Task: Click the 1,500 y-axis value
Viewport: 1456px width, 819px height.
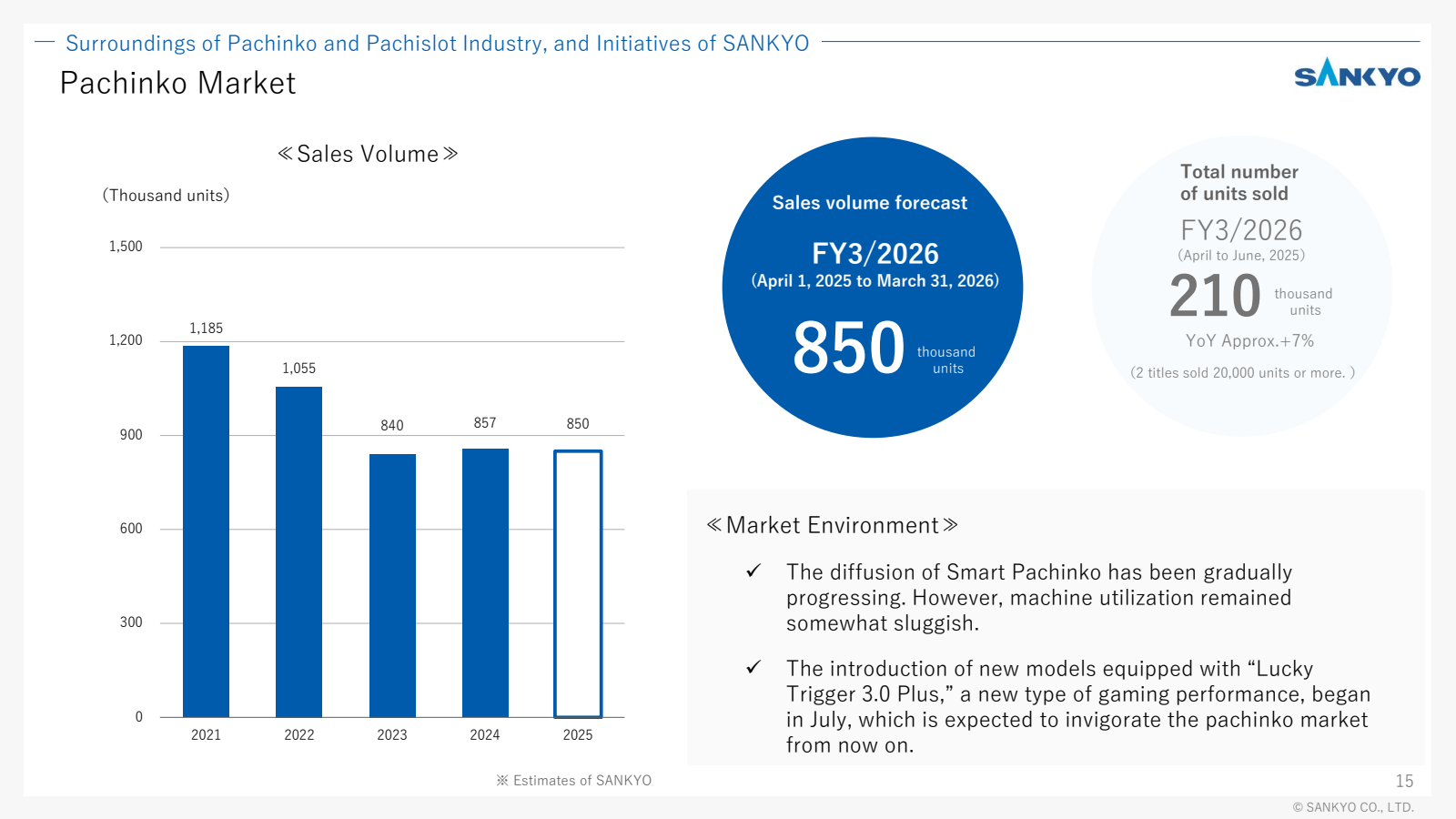Action: [x=126, y=247]
